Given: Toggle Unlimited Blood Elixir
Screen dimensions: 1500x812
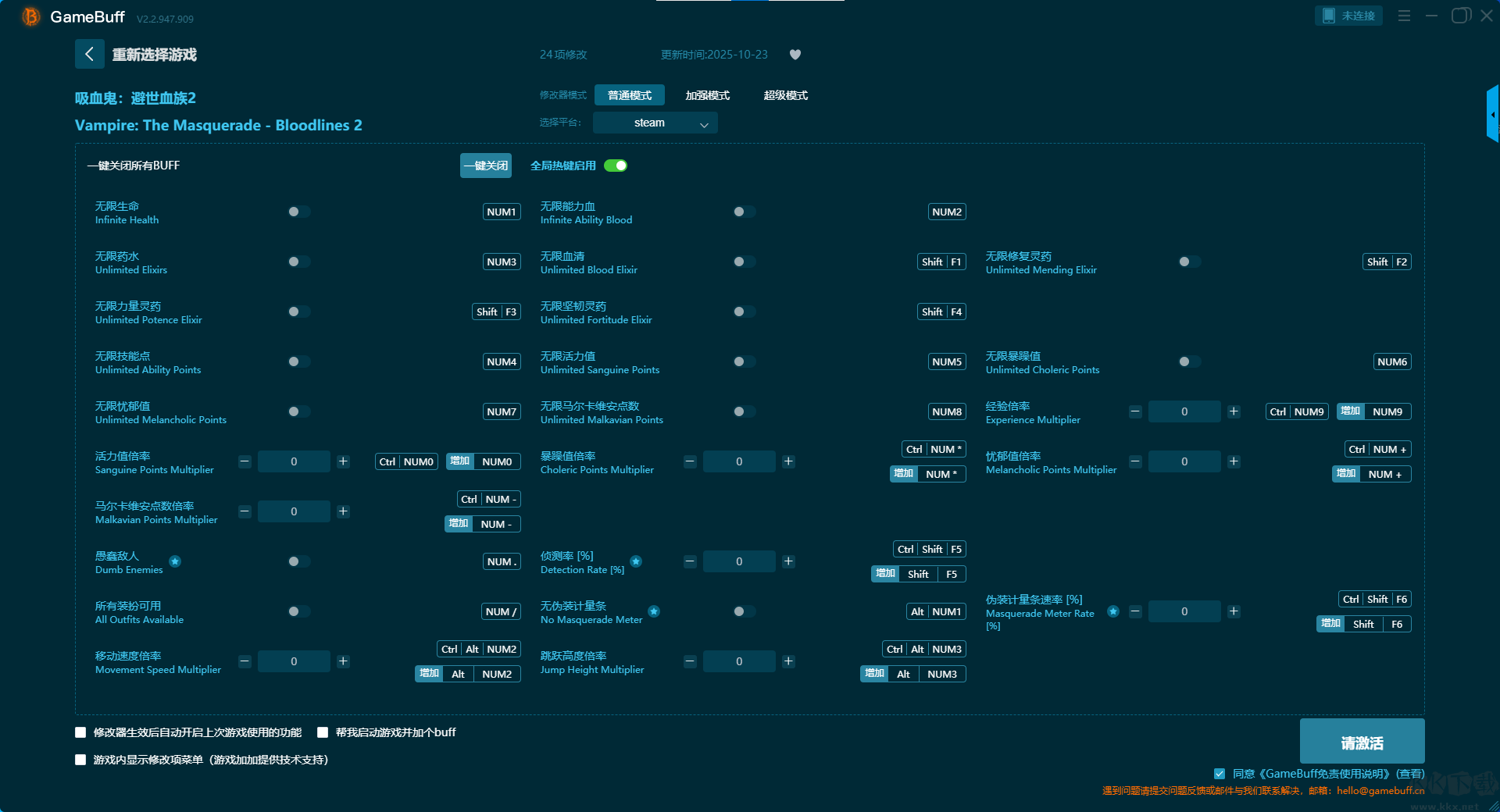Looking at the screenshot, I should [745, 262].
